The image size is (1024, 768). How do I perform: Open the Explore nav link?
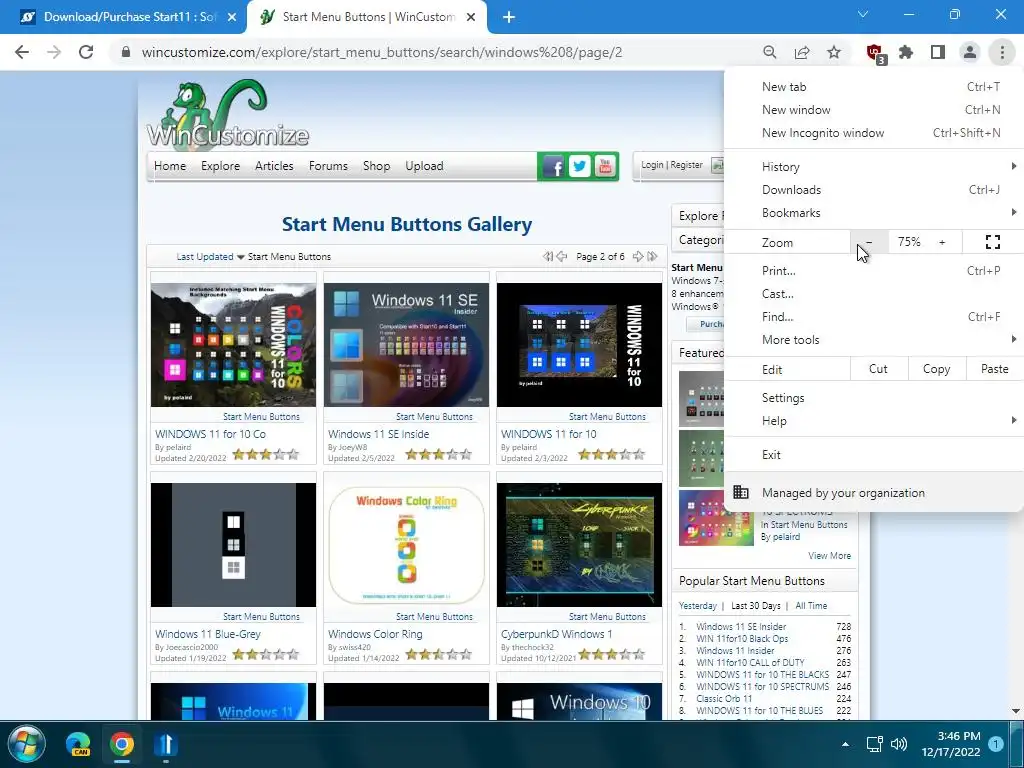[220, 166]
